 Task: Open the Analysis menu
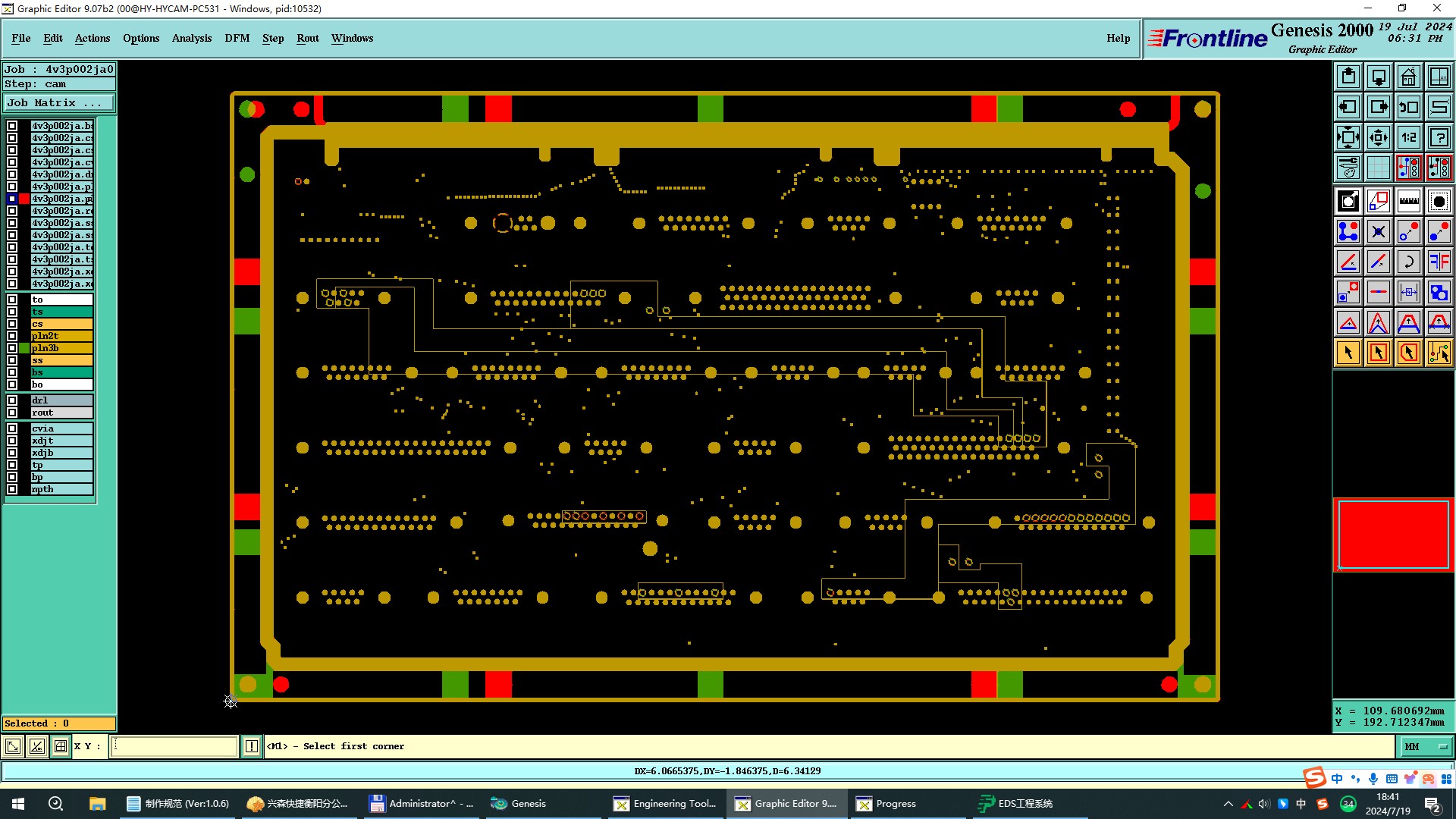click(191, 38)
